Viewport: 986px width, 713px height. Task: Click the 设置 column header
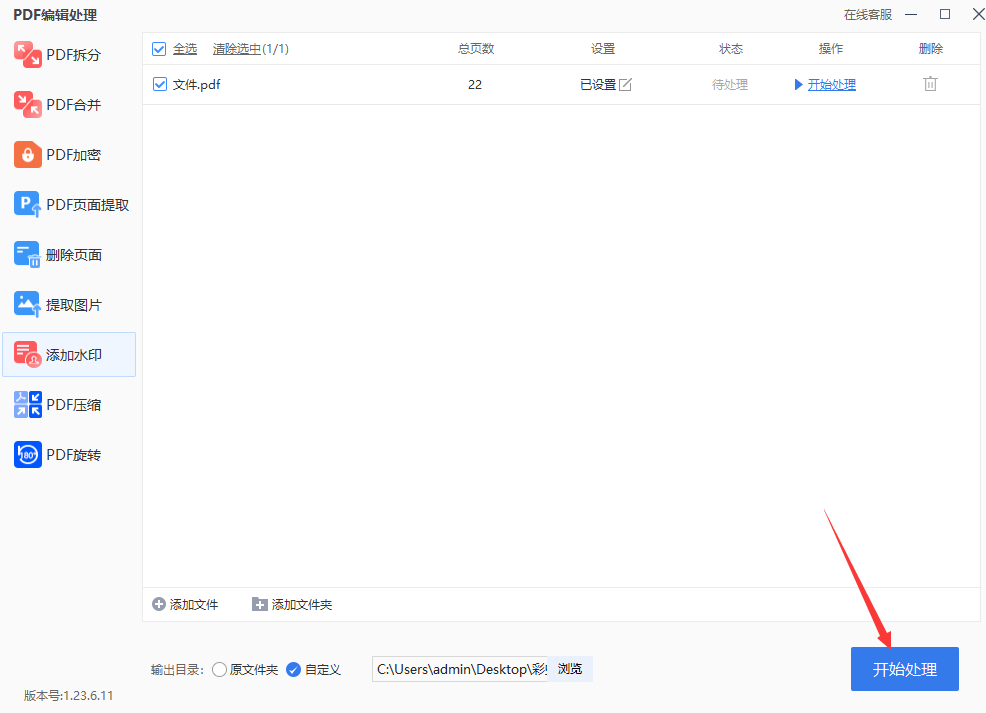(x=602, y=49)
